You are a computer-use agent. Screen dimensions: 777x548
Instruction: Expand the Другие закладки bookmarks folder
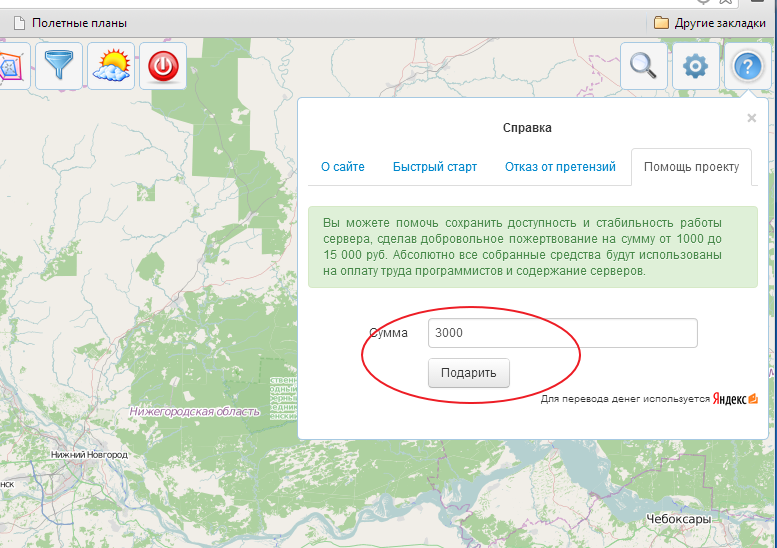click(x=710, y=22)
